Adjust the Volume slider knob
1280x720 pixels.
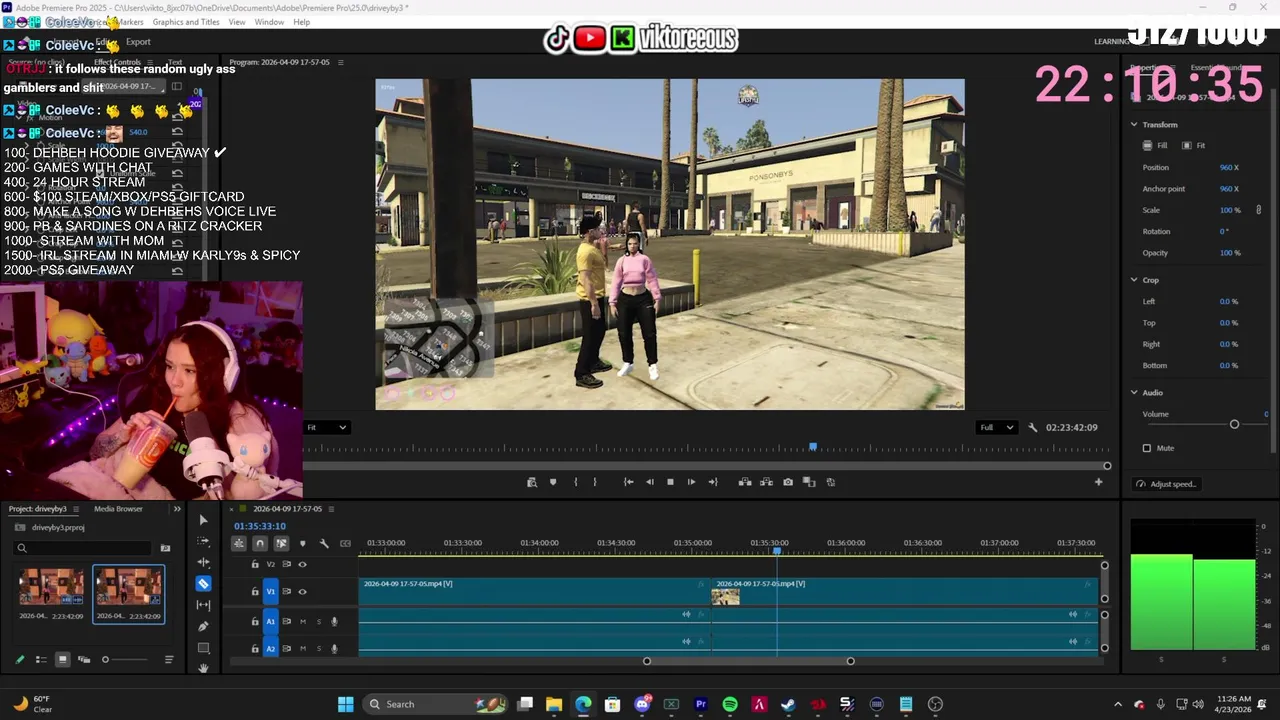pyautogui.click(x=1234, y=425)
